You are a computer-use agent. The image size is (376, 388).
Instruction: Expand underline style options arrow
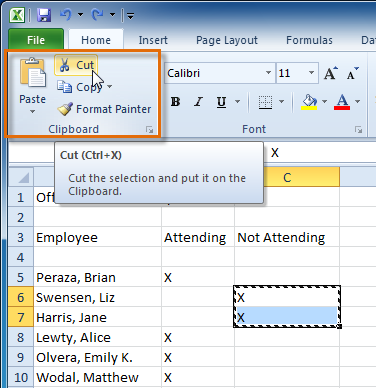tap(237, 101)
